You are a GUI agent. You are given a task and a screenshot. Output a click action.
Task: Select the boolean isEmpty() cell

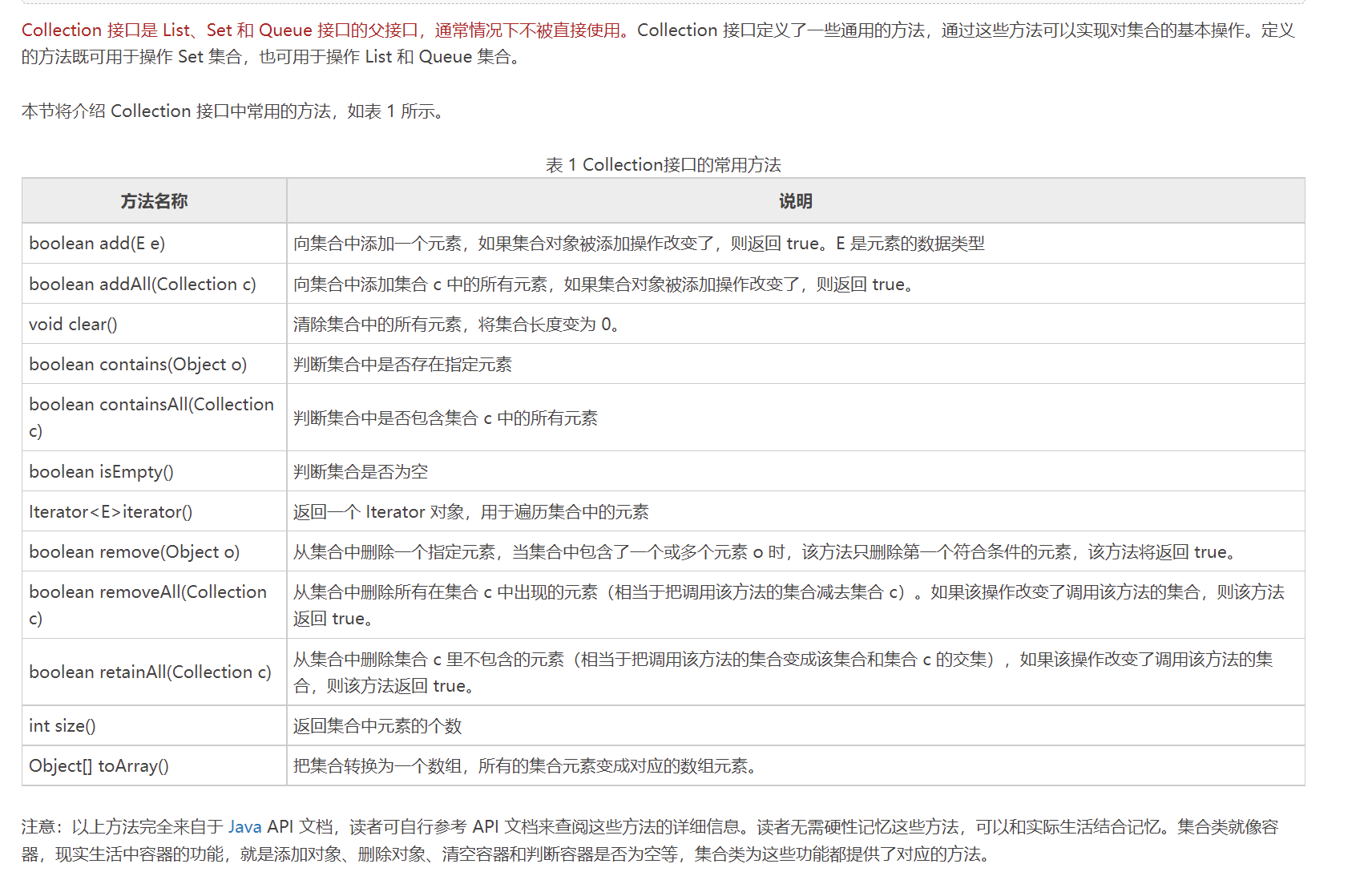coord(154,471)
